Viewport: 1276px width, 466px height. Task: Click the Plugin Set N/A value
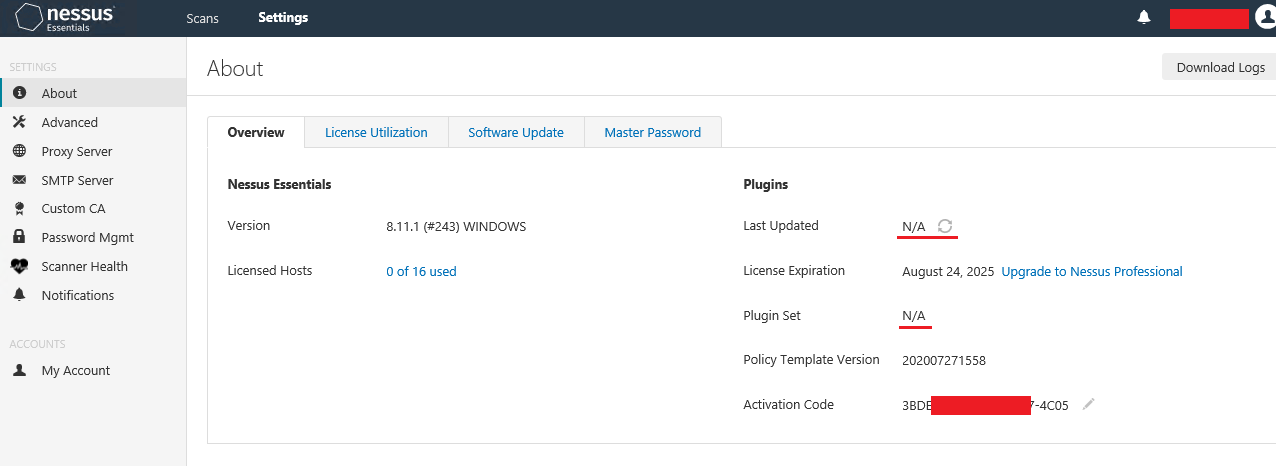[x=914, y=316]
